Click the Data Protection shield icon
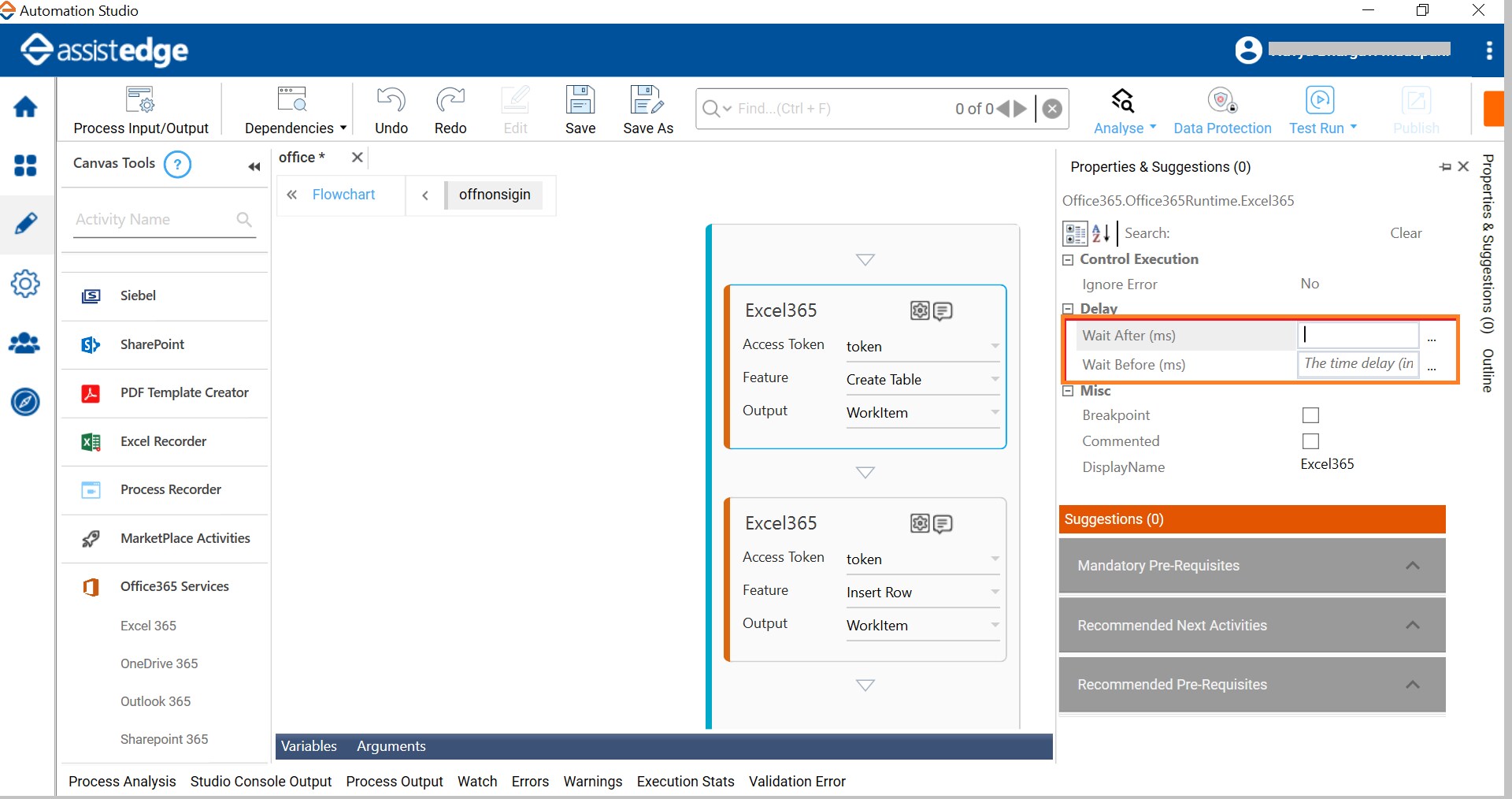 [x=1221, y=101]
